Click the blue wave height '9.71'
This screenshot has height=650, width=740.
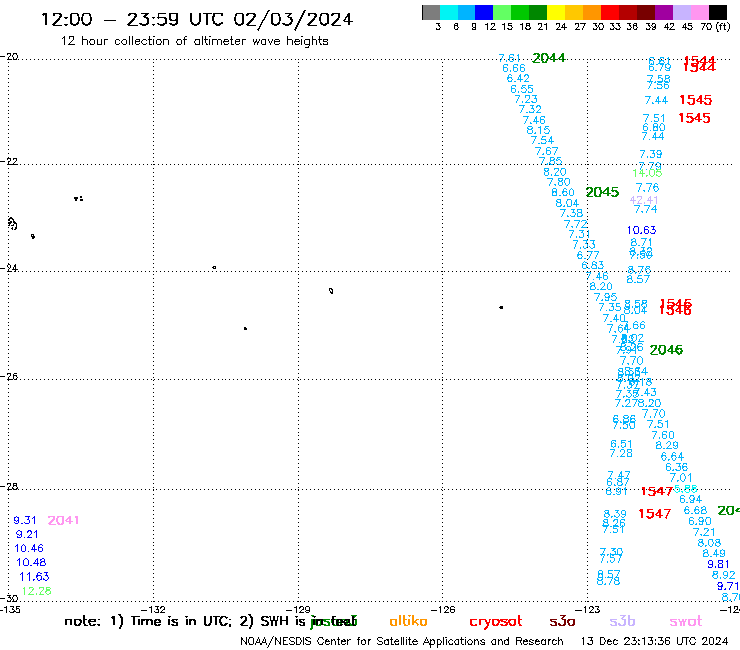pyautogui.click(x=728, y=586)
